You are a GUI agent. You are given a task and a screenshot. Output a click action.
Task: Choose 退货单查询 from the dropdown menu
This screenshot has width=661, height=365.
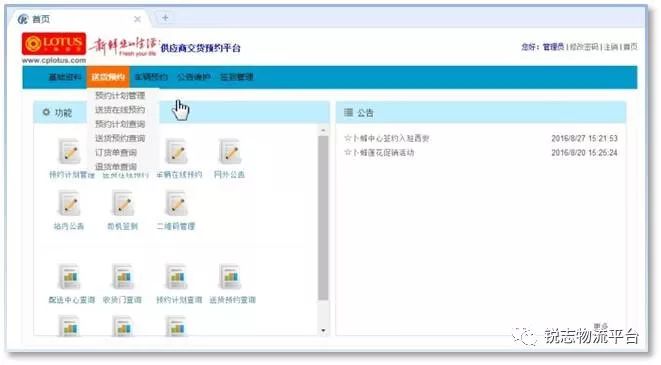[116, 166]
